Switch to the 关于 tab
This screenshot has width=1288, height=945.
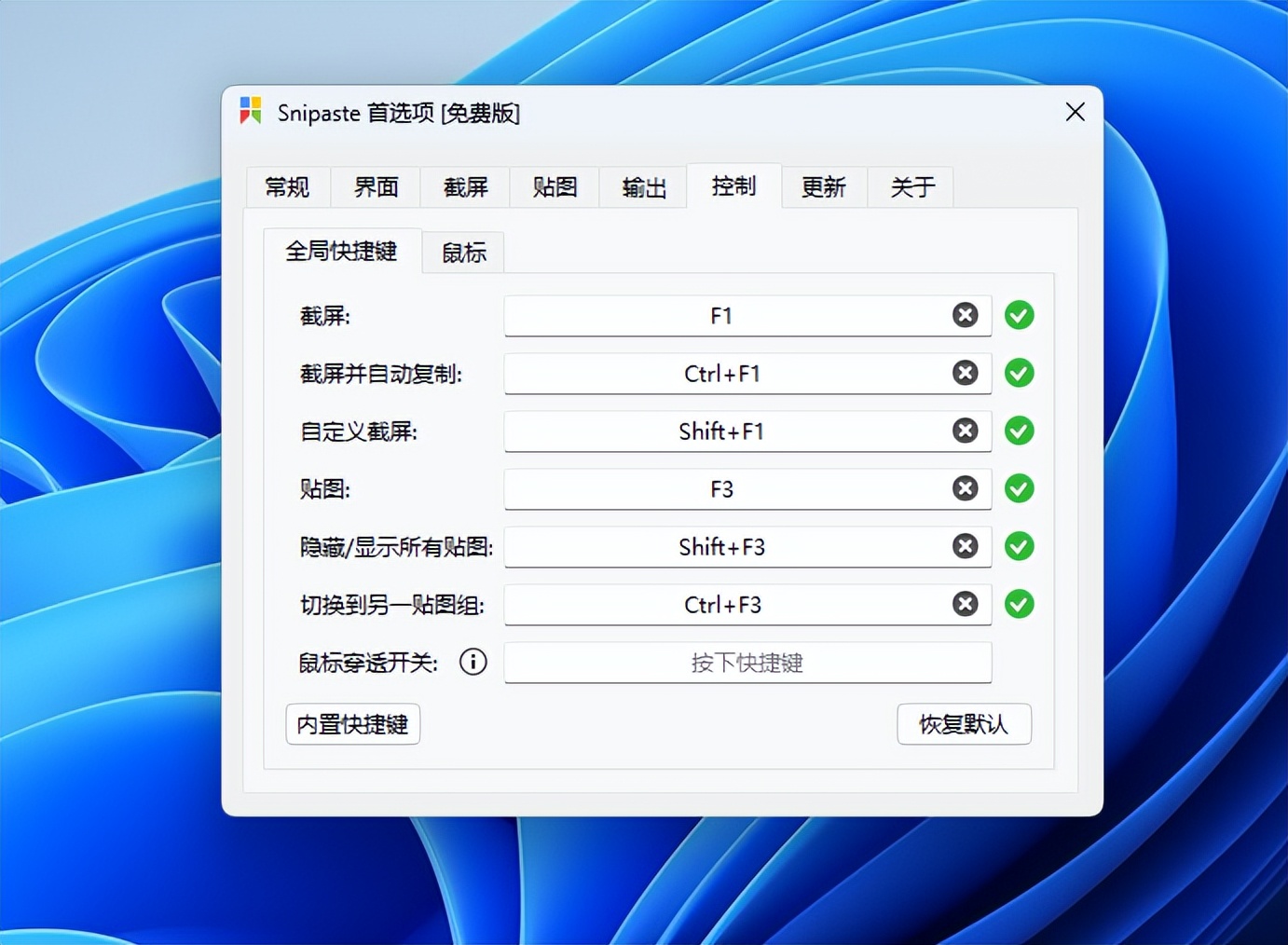pos(911,187)
